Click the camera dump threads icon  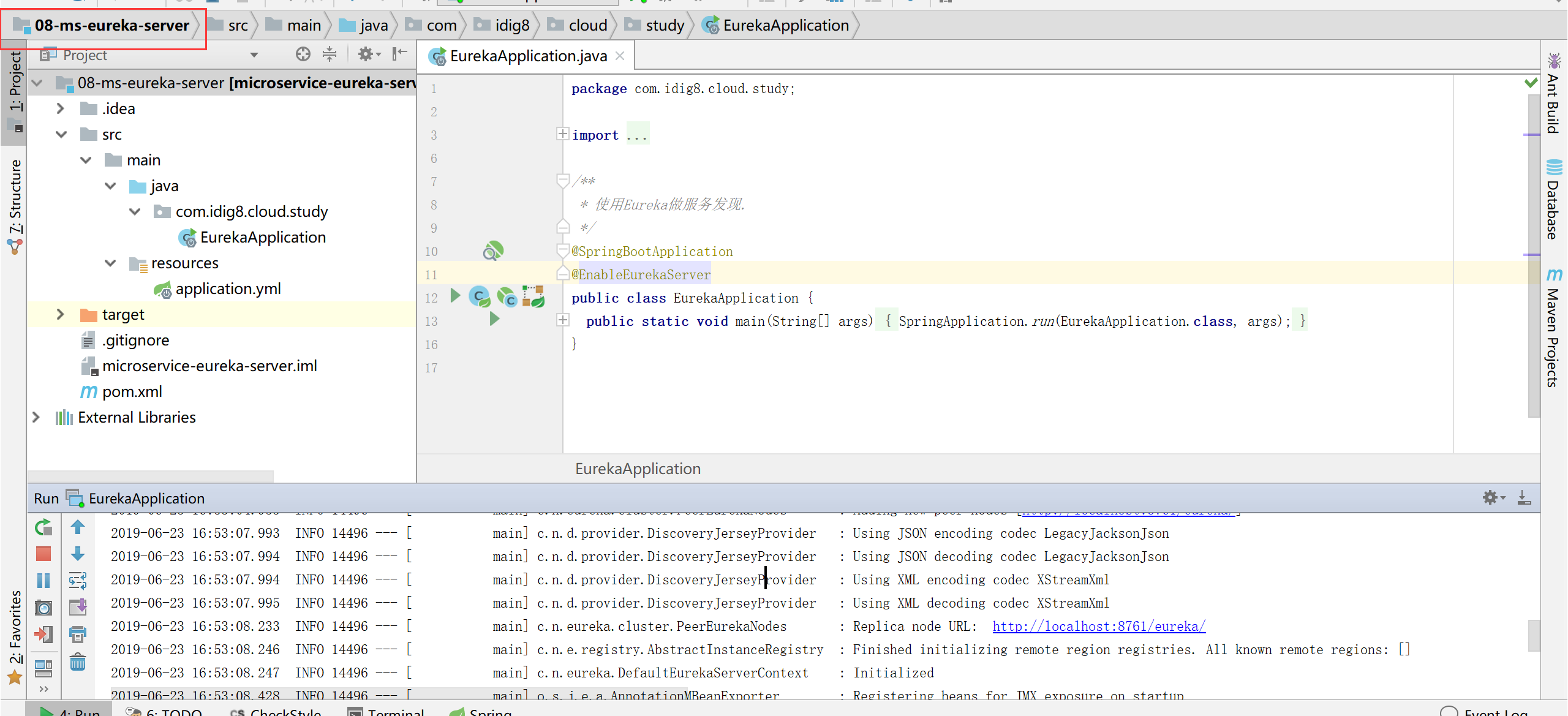pos(43,608)
